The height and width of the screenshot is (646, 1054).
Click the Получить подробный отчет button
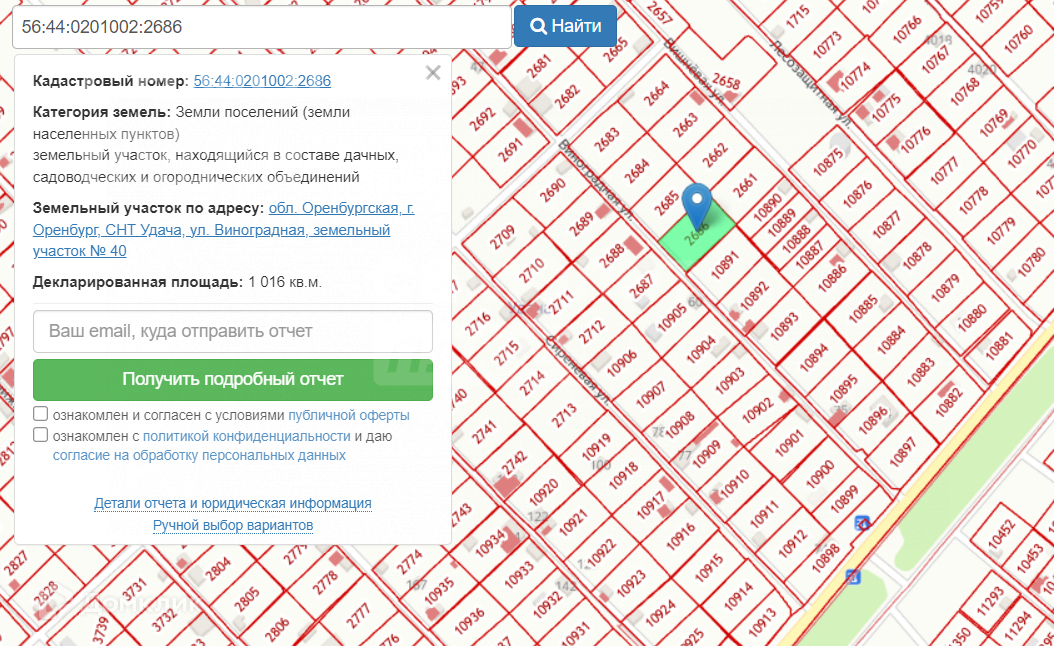(233, 379)
